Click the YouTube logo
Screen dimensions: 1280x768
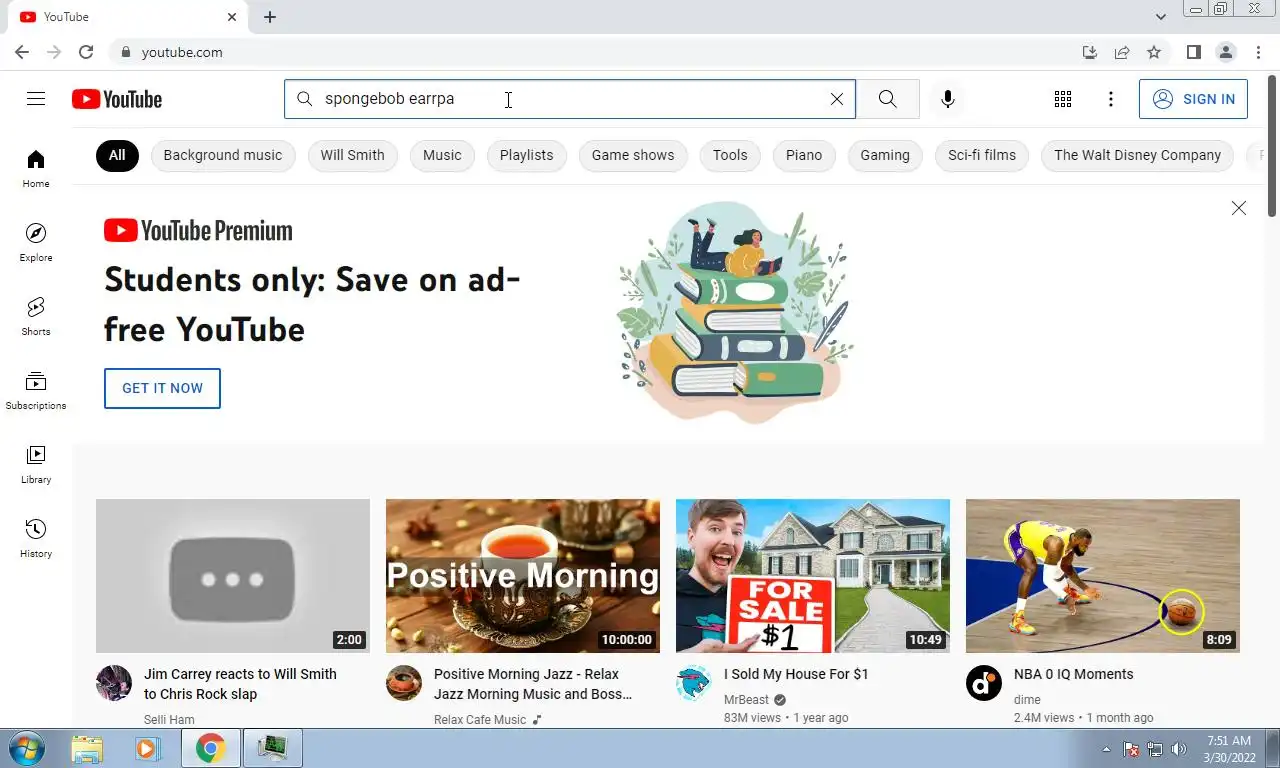[x=117, y=99]
